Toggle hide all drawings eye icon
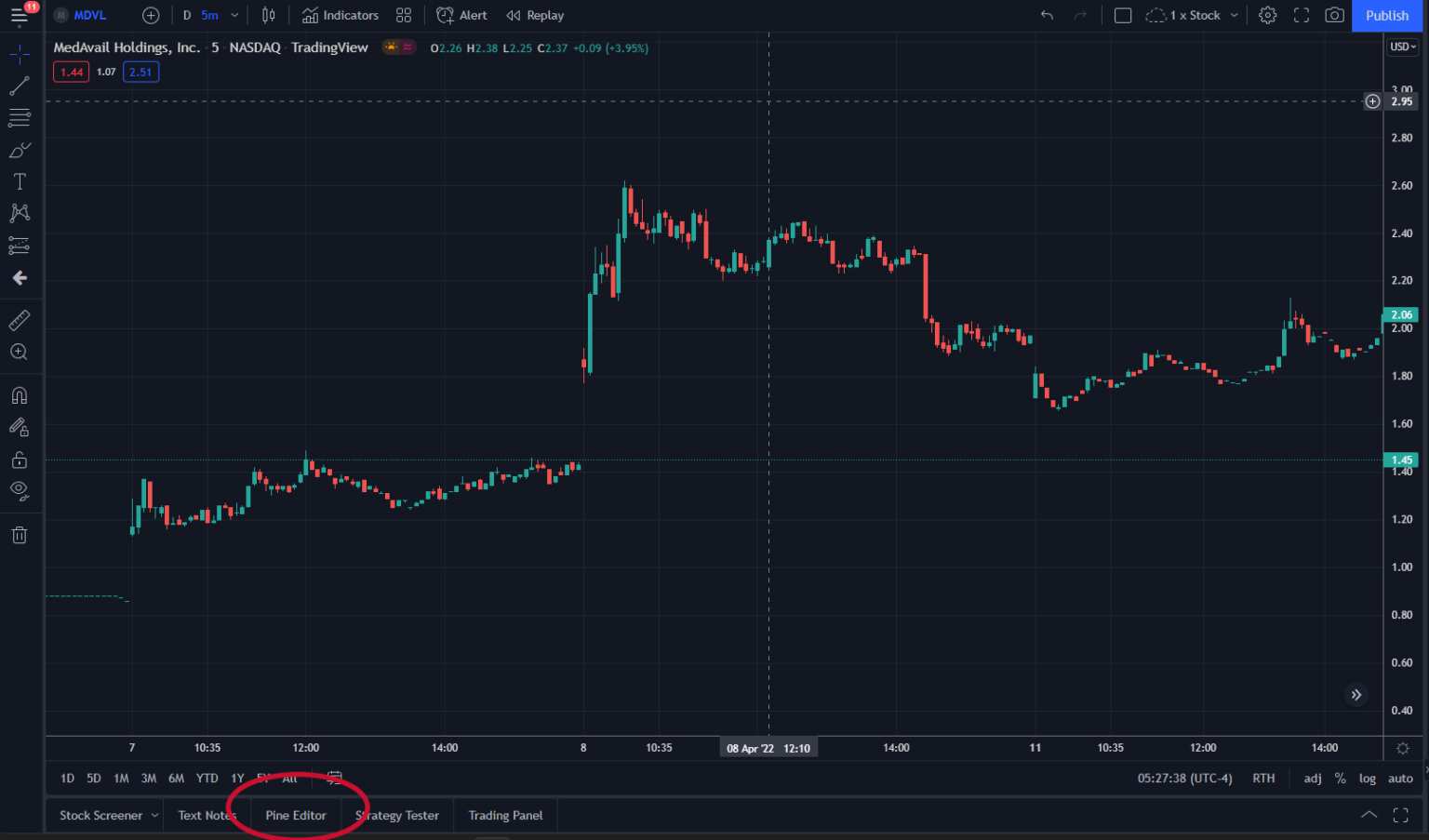This screenshot has width=1429, height=840. (20, 490)
